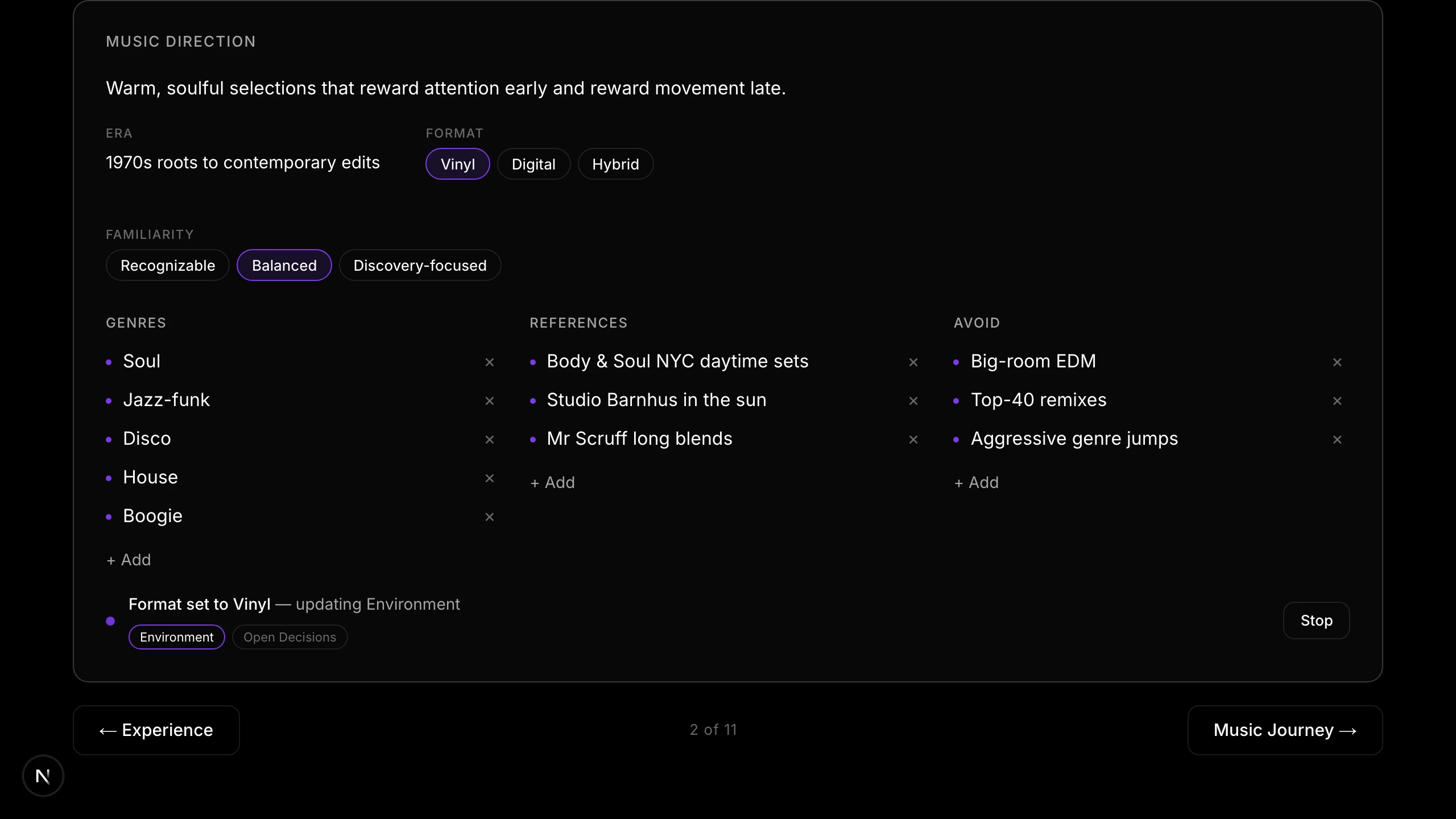The height and width of the screenshot is (819, 1456).
Task: Click the Soul genre entry
Action: click(142, 361)
